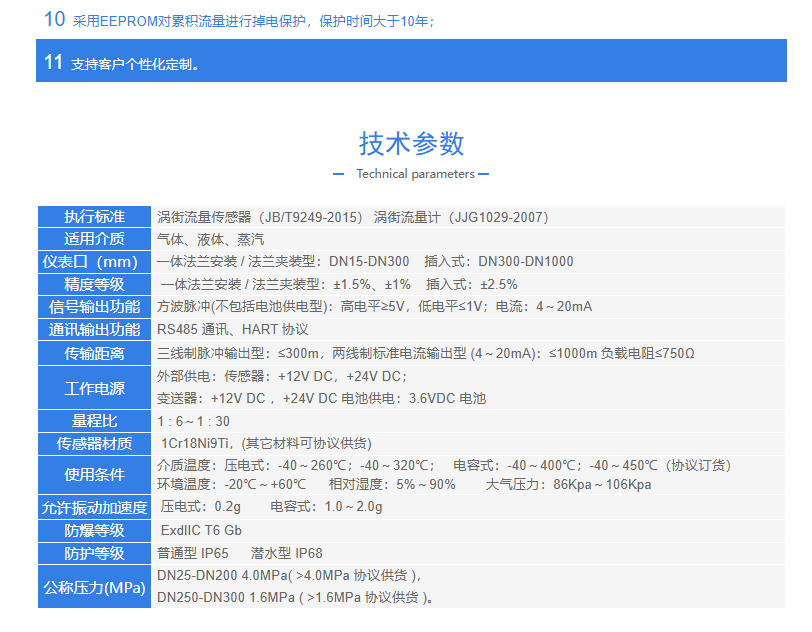The image size is (812, 632).
Task: Select the "仪表口 (mm)" row label
Action: (95, 261)
